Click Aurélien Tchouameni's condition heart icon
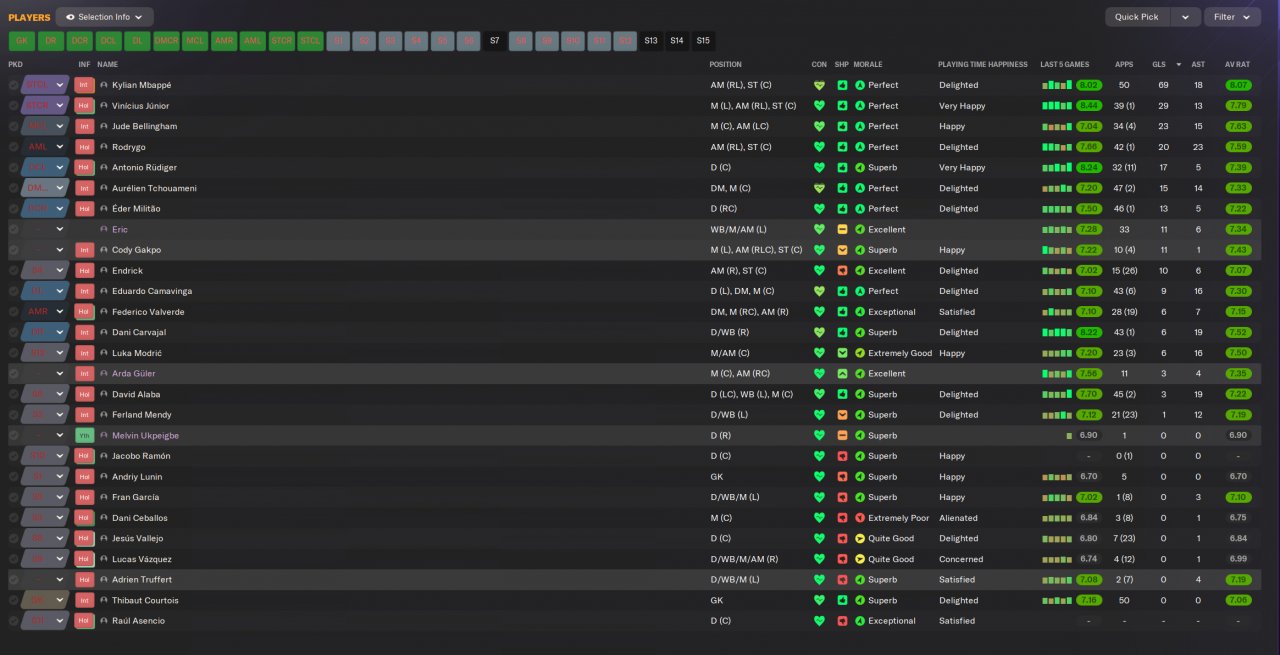The width and height of the screenshot is (1280, 655). coord(819,188)
